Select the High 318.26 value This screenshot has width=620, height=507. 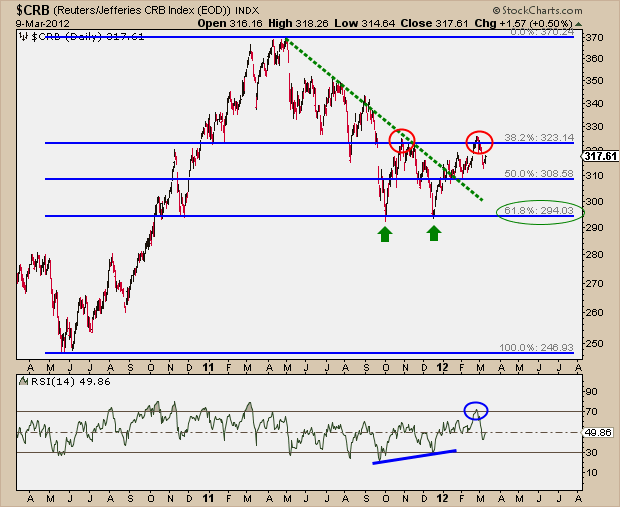(298, 23)
